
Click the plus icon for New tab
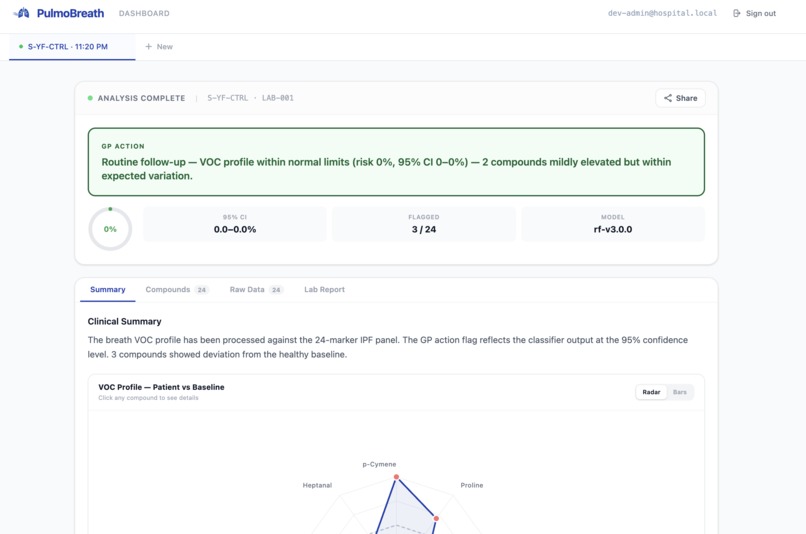click(149, 46)
